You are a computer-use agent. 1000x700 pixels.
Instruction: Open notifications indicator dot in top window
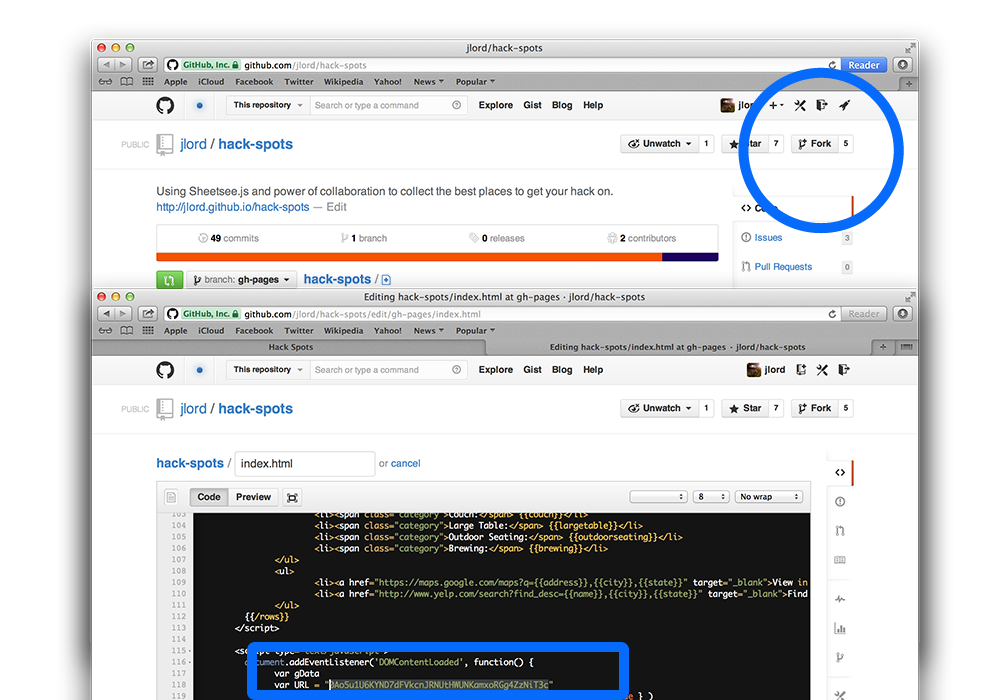(x=200, y=105)
